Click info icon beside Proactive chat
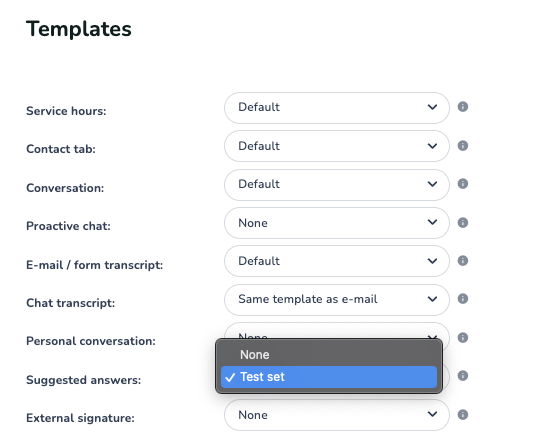This screenshot has width=555, height=448. (x=463, y=223)
